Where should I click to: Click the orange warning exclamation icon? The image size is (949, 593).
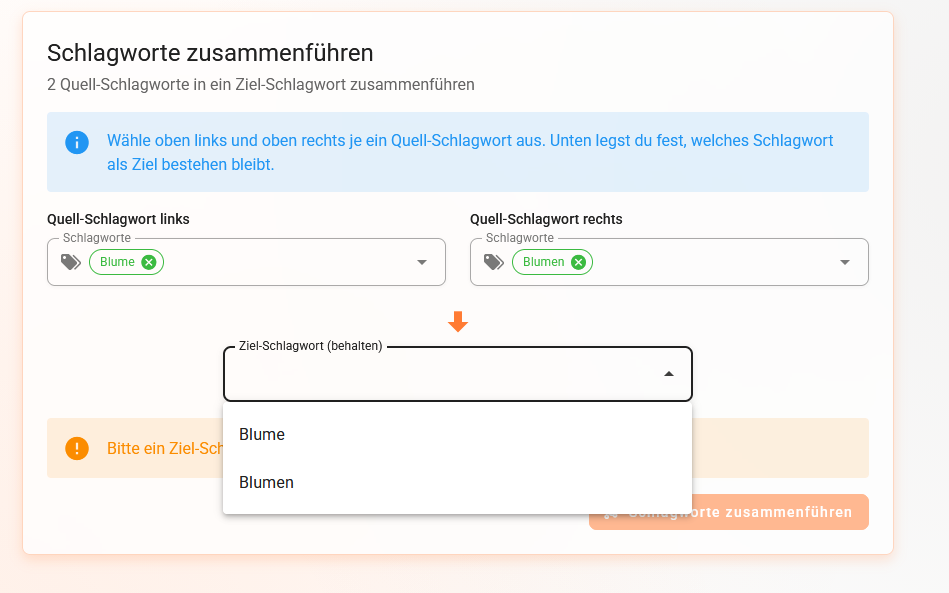(77, 448)
